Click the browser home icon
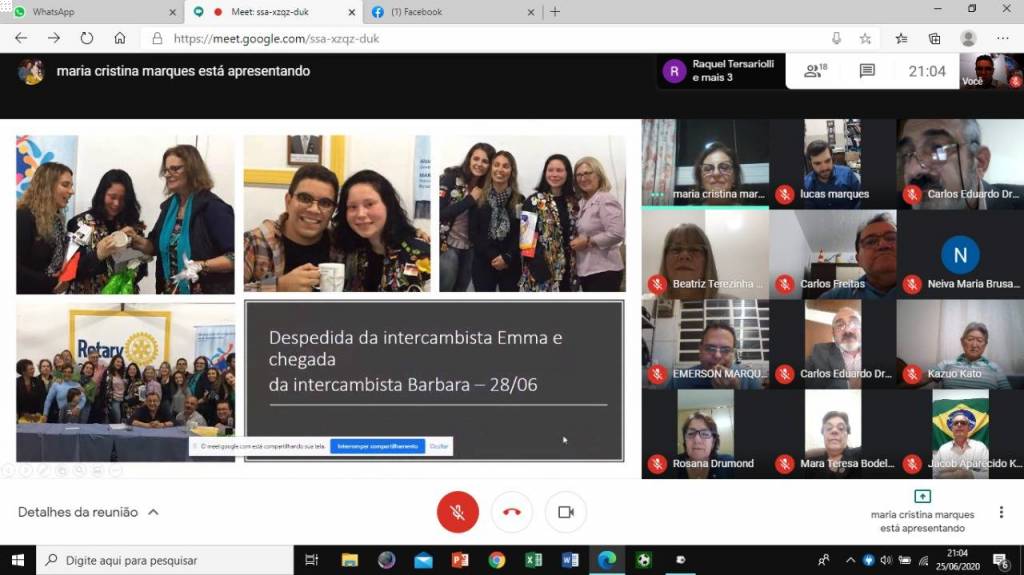1024x575 pixels. tap(120, 38)
